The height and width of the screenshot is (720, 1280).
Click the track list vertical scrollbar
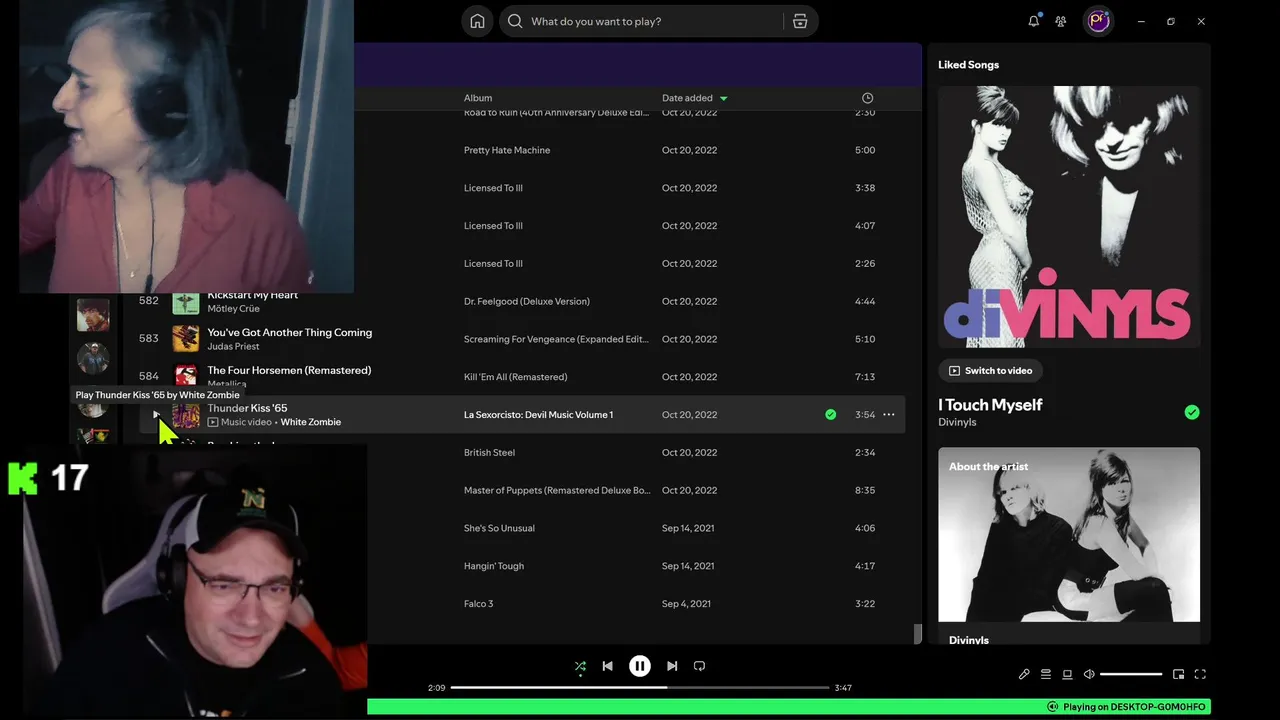click(x=917, y=634)
